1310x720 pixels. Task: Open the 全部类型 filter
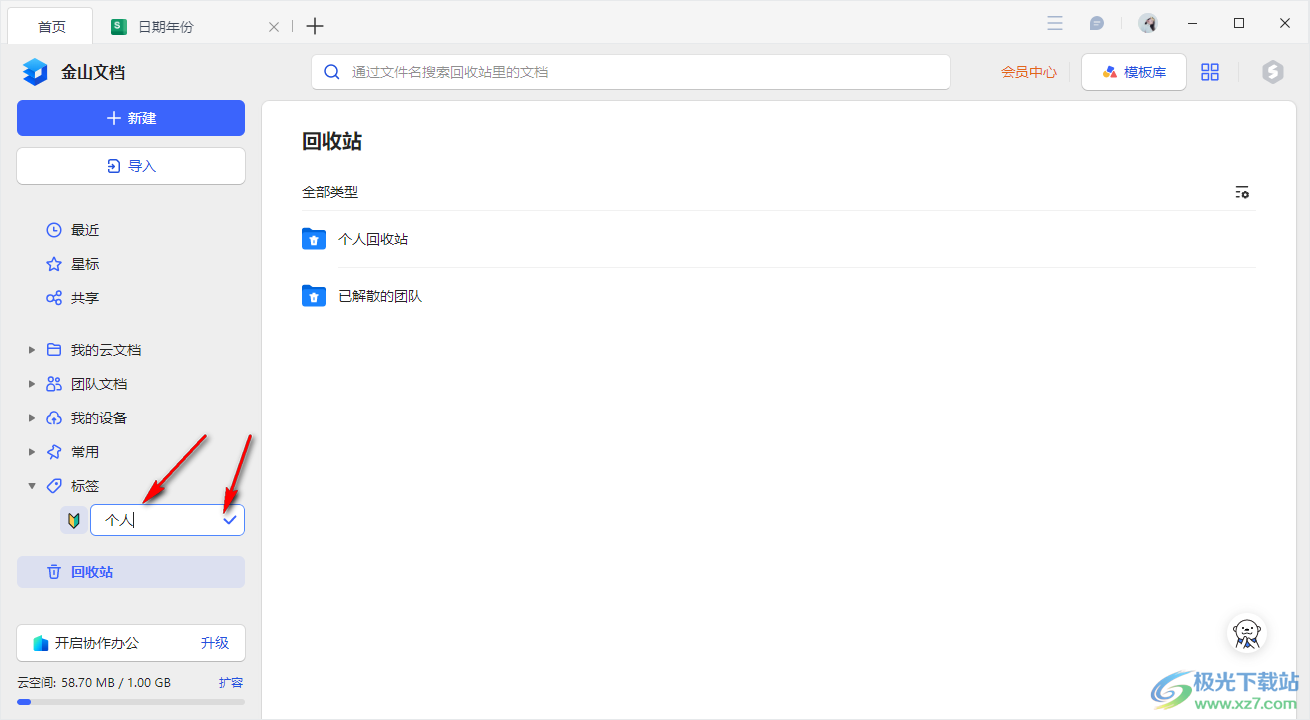click(x=330, y=192)
